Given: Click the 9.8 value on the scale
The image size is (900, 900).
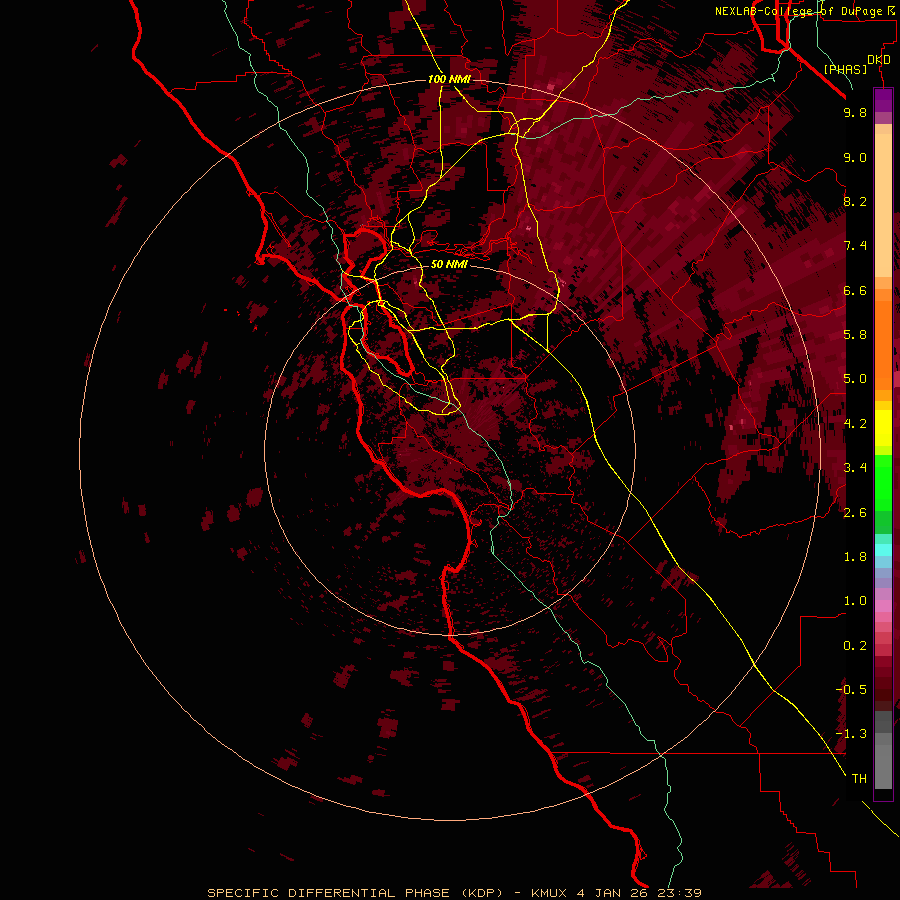Looking at the screenshot, I should click(x=855, y=112).
